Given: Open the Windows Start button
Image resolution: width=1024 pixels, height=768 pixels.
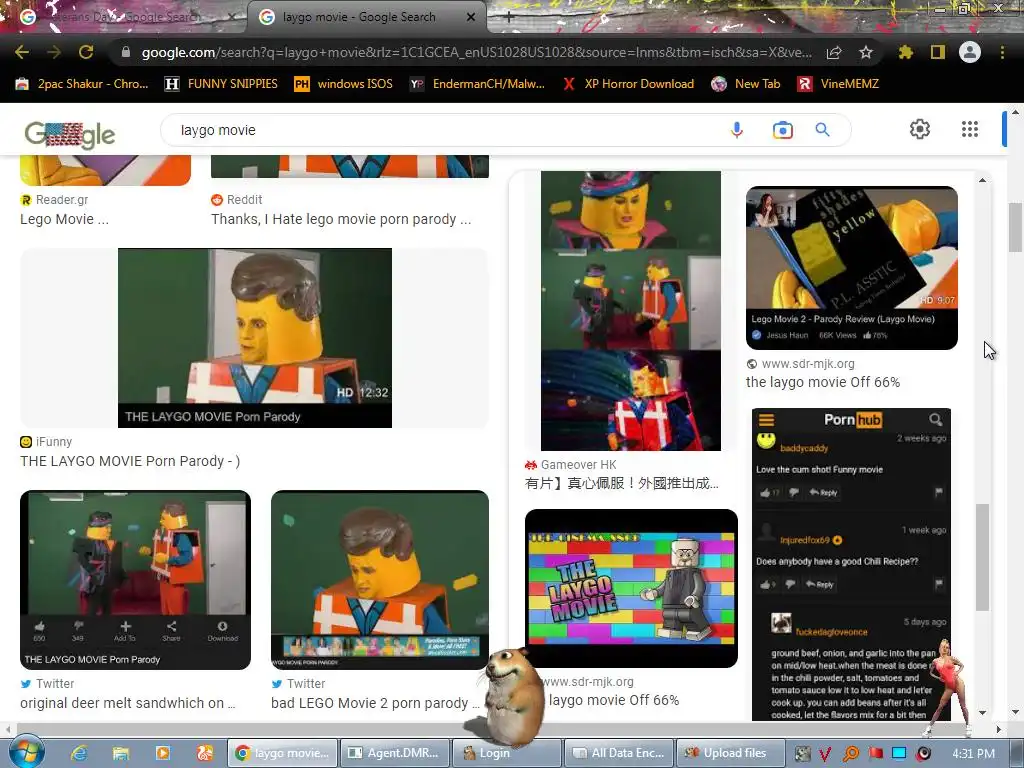Looking at the screenshot, I should point(25,752).
